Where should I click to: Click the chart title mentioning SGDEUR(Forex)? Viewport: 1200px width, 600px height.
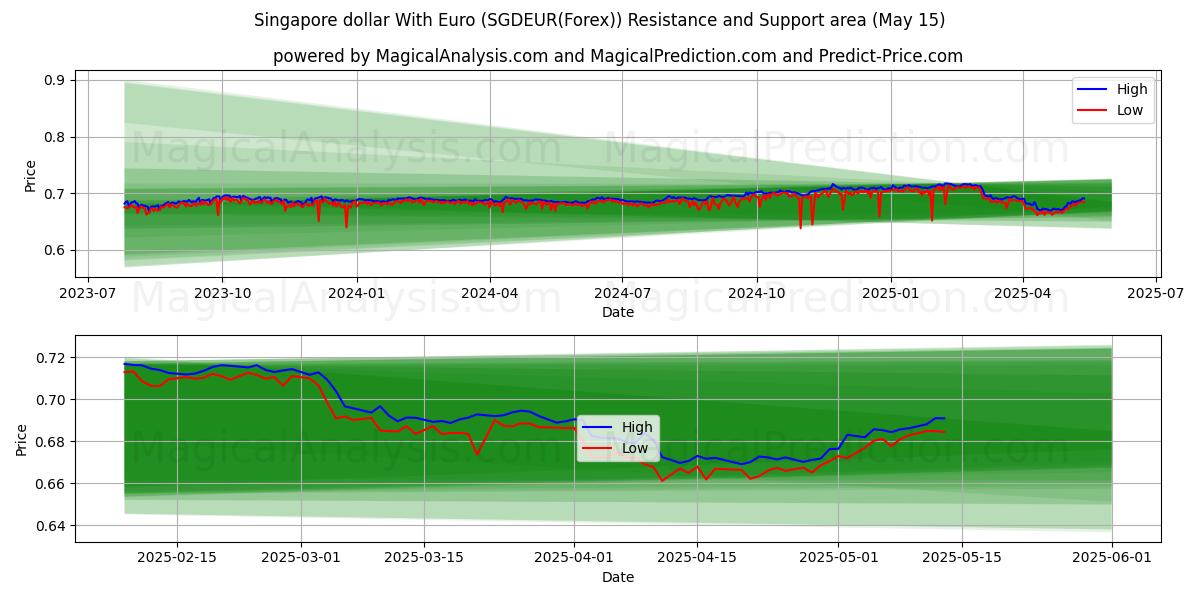599,20
